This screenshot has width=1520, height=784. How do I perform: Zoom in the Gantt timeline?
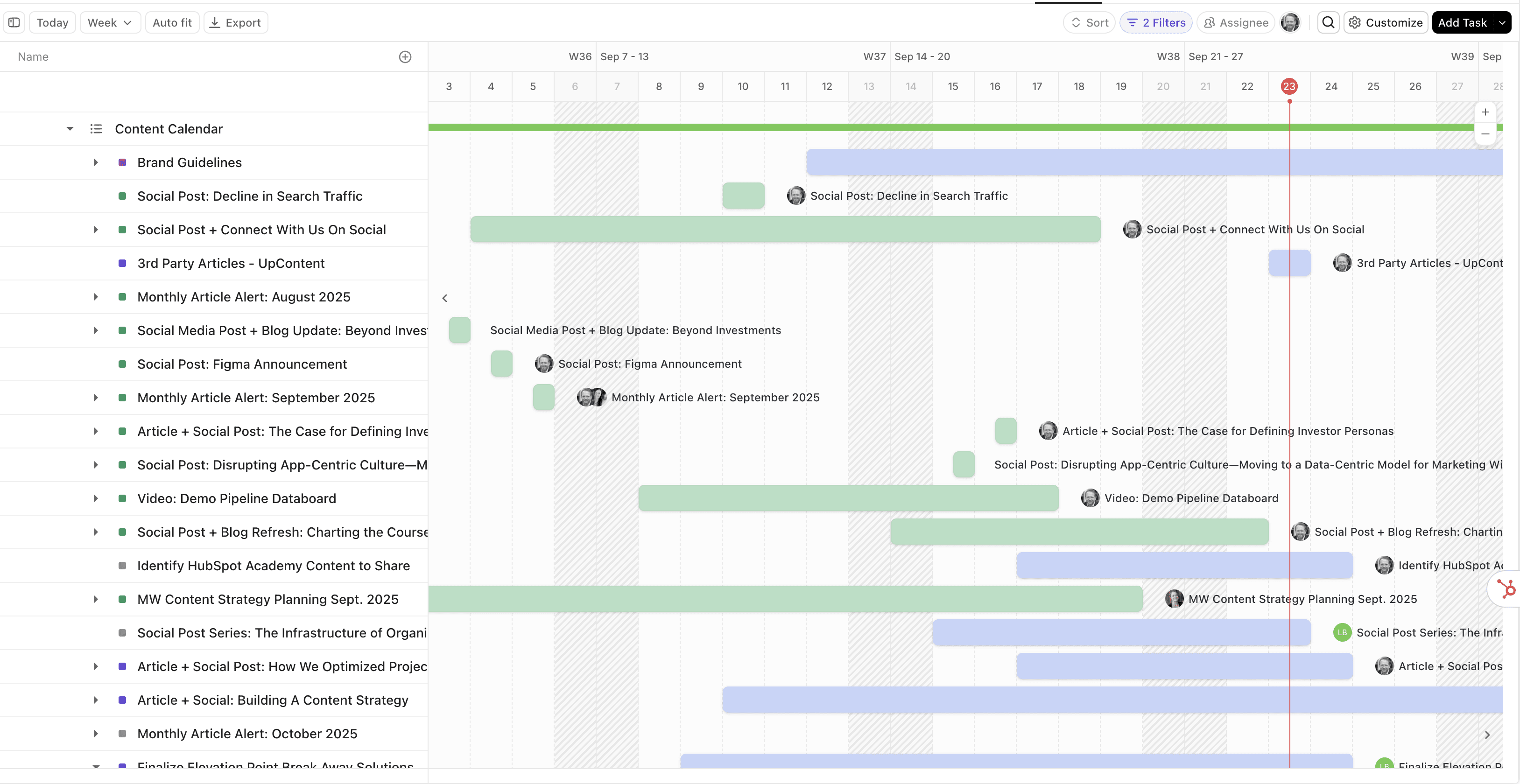(1485, 112)
